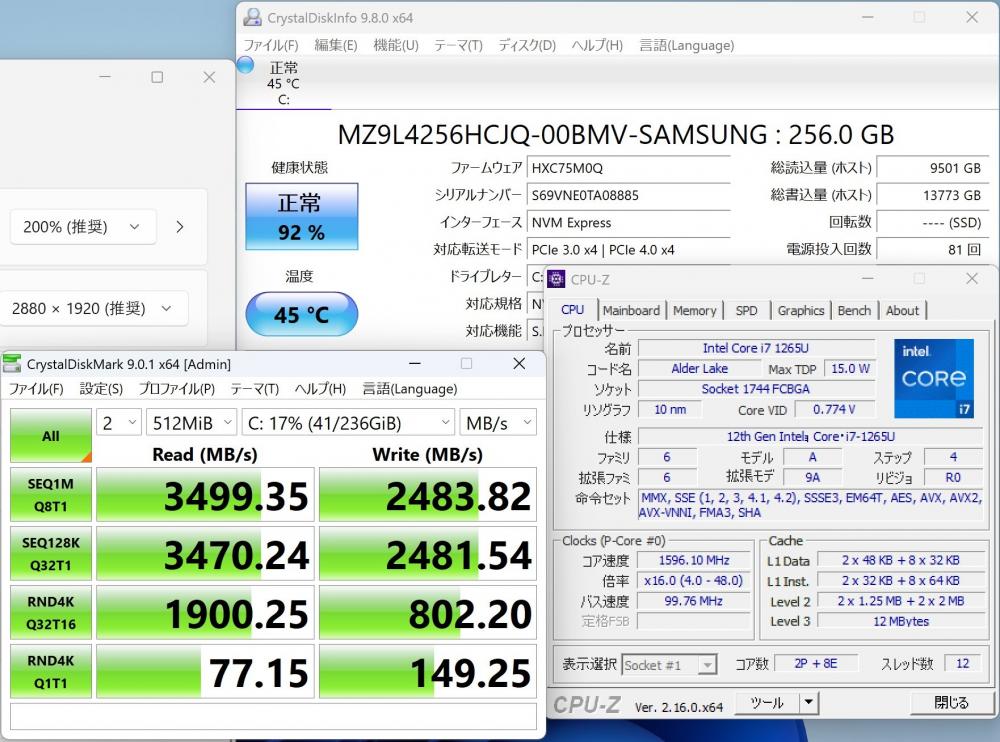Screen dimensions: 1000x742
Task: Open ファイル(F) menu in CrystalDiskMark
Action: 36,389
